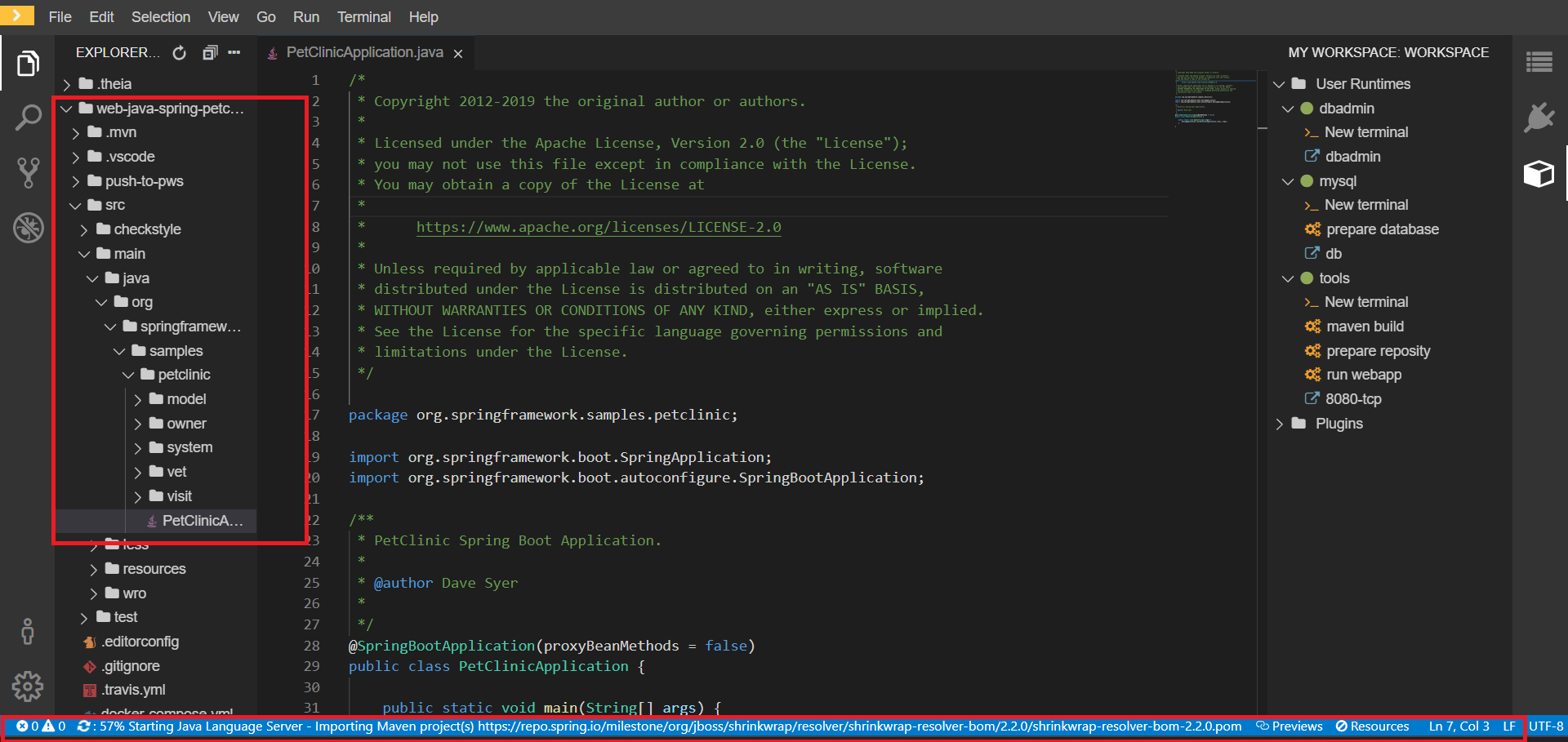This screenshot has width=1568, height=742.
Task: Open the Explorer view in the activity bar
Action: [x=28, y=64]
